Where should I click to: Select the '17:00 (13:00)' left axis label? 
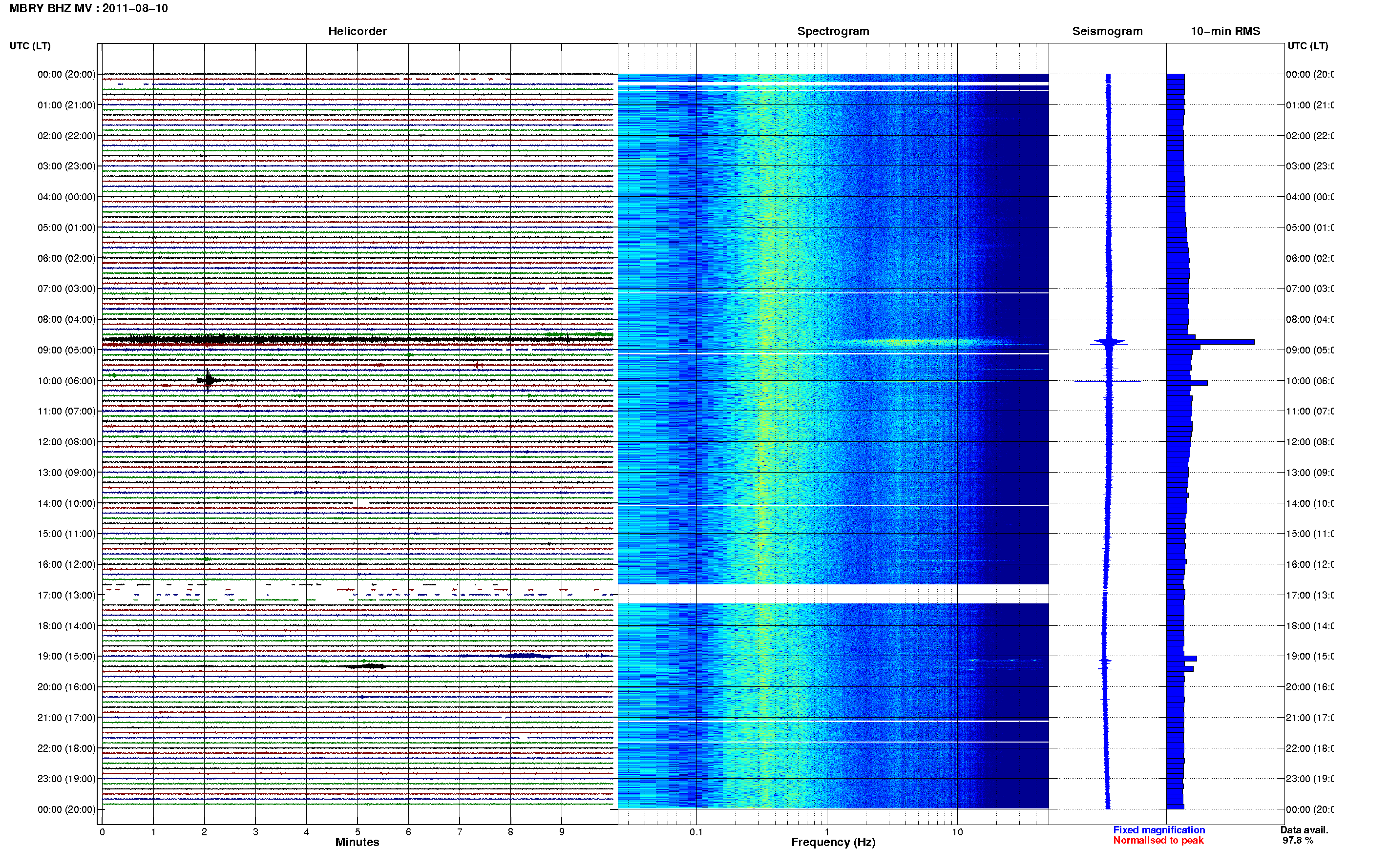66,595
